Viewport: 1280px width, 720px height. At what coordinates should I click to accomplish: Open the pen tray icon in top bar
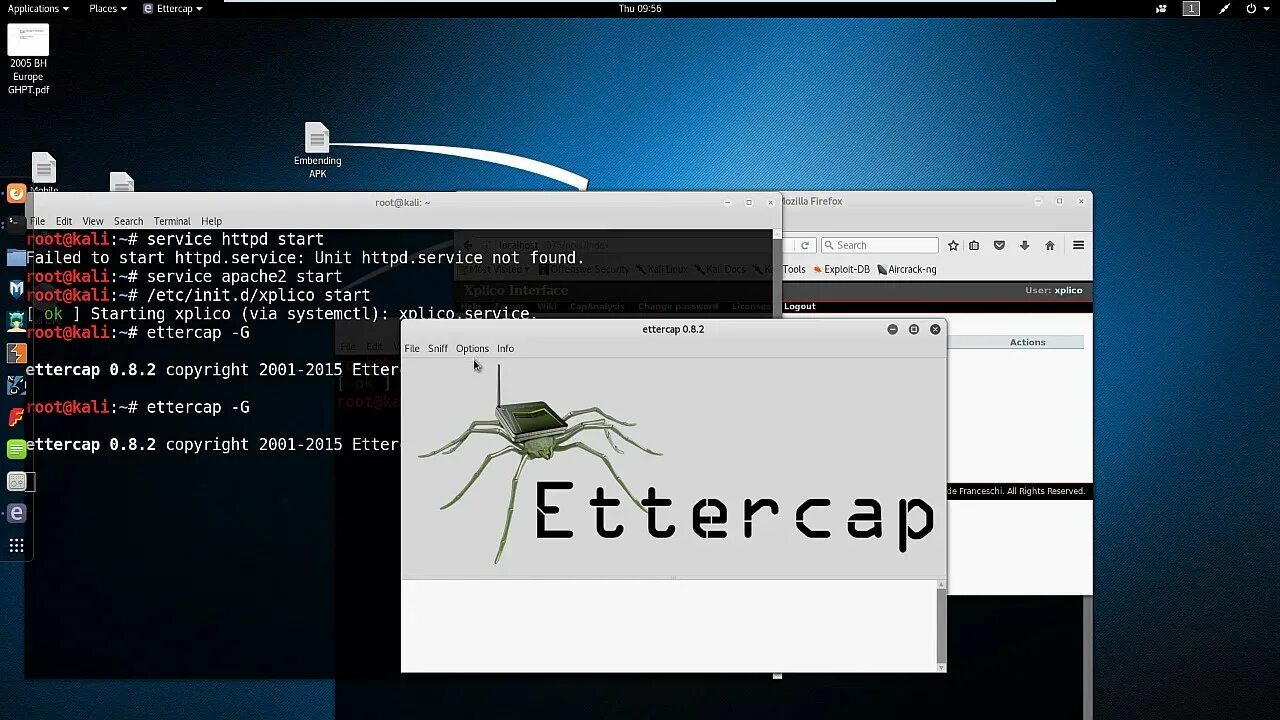tap(1224, 8)
